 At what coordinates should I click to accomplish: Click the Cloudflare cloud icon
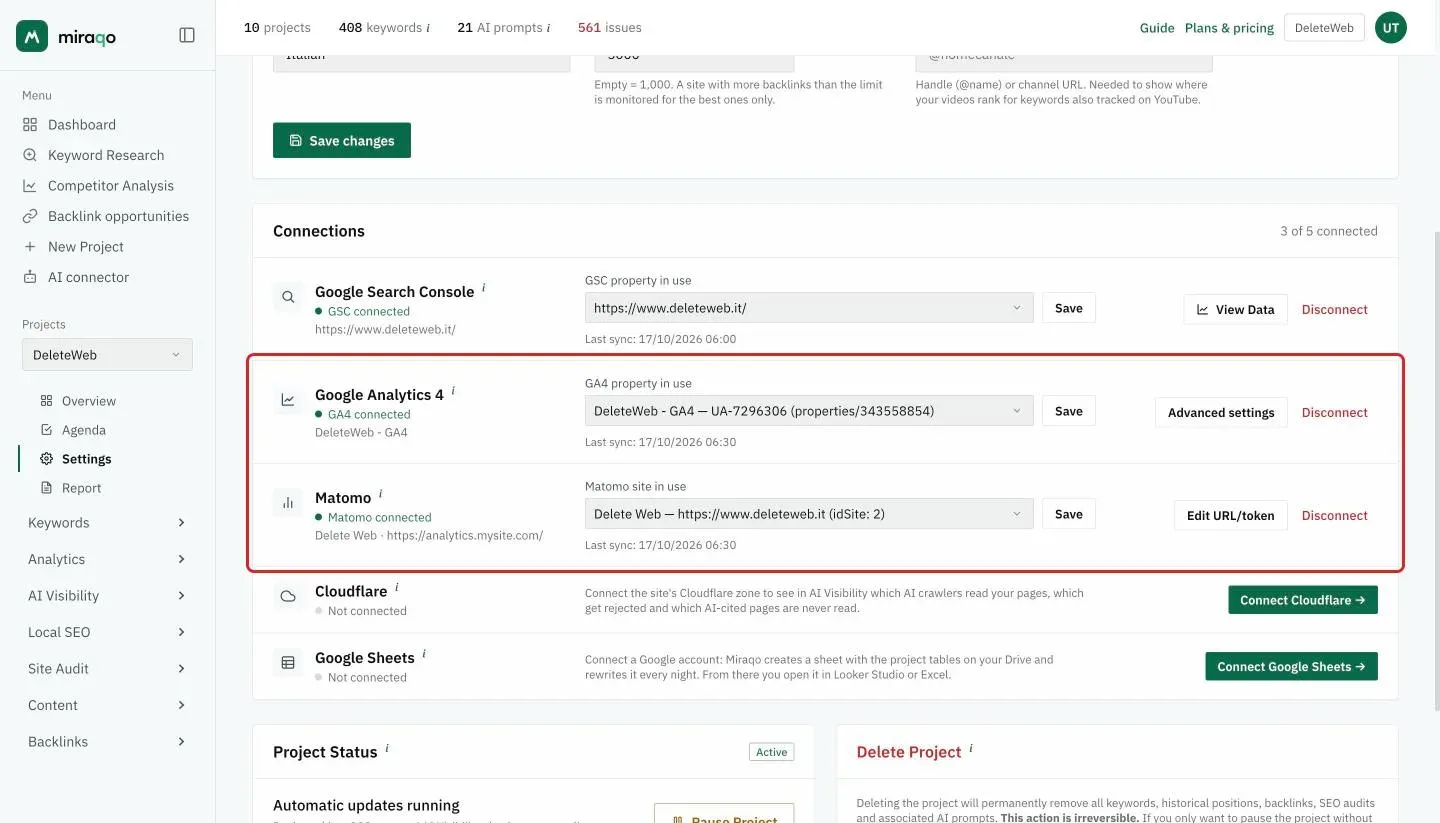[x=288, y=597]
